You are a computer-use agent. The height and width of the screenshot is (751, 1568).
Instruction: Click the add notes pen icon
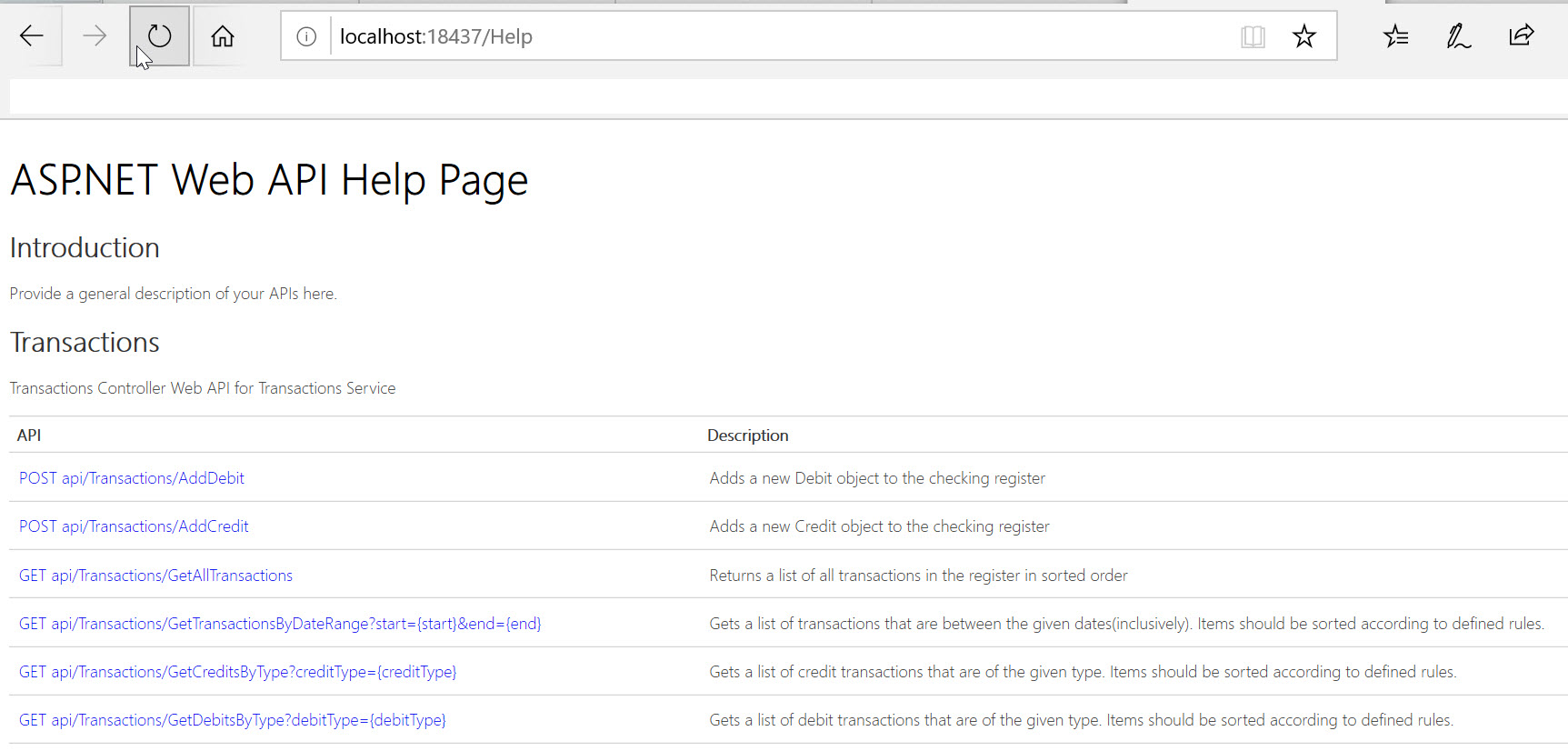point(1459,36)
